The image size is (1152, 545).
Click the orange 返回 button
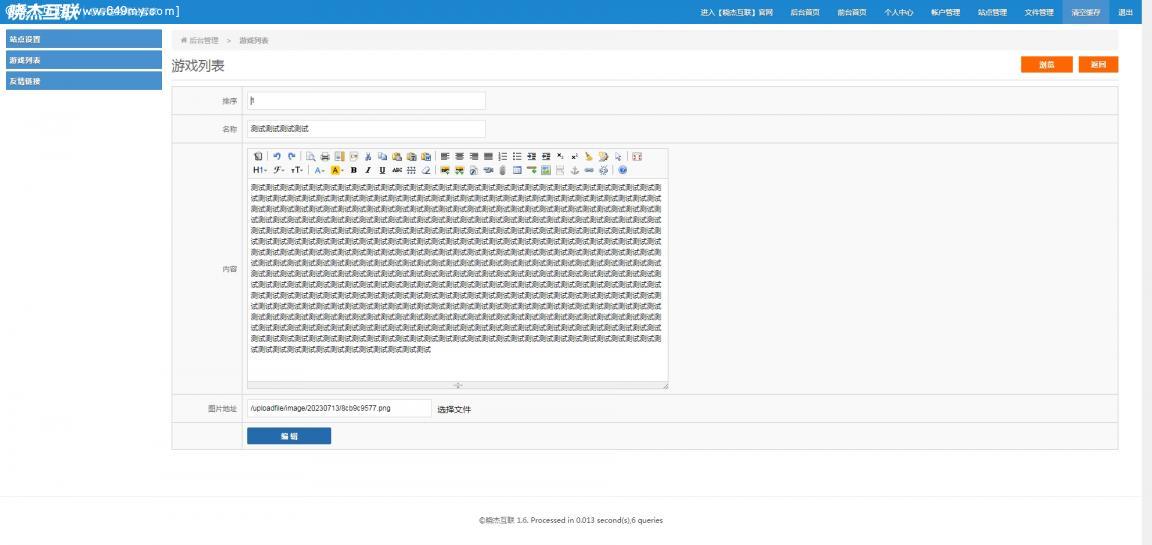[x=1098, y=65]
